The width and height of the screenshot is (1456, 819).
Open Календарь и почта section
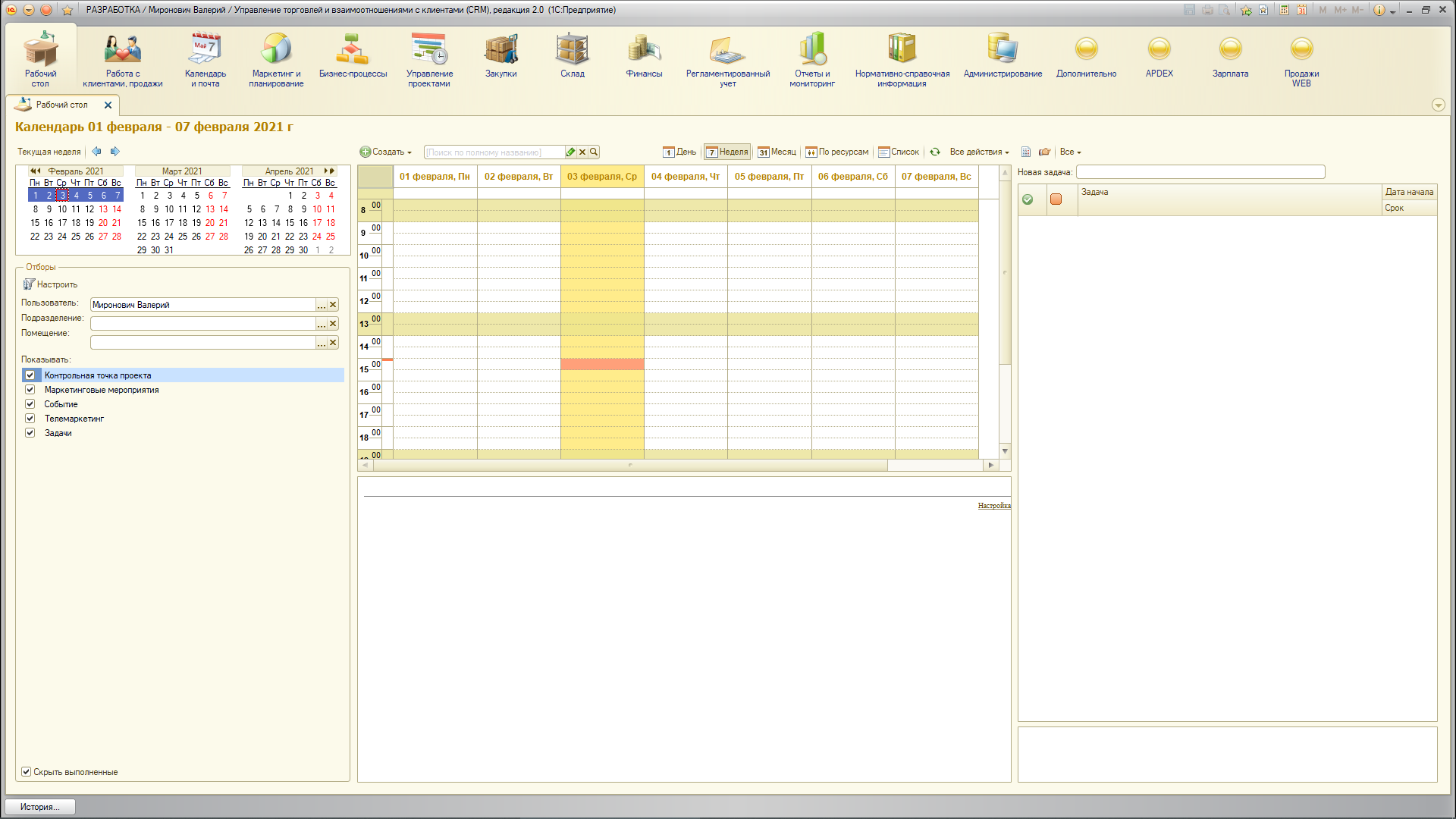point(206,59)
